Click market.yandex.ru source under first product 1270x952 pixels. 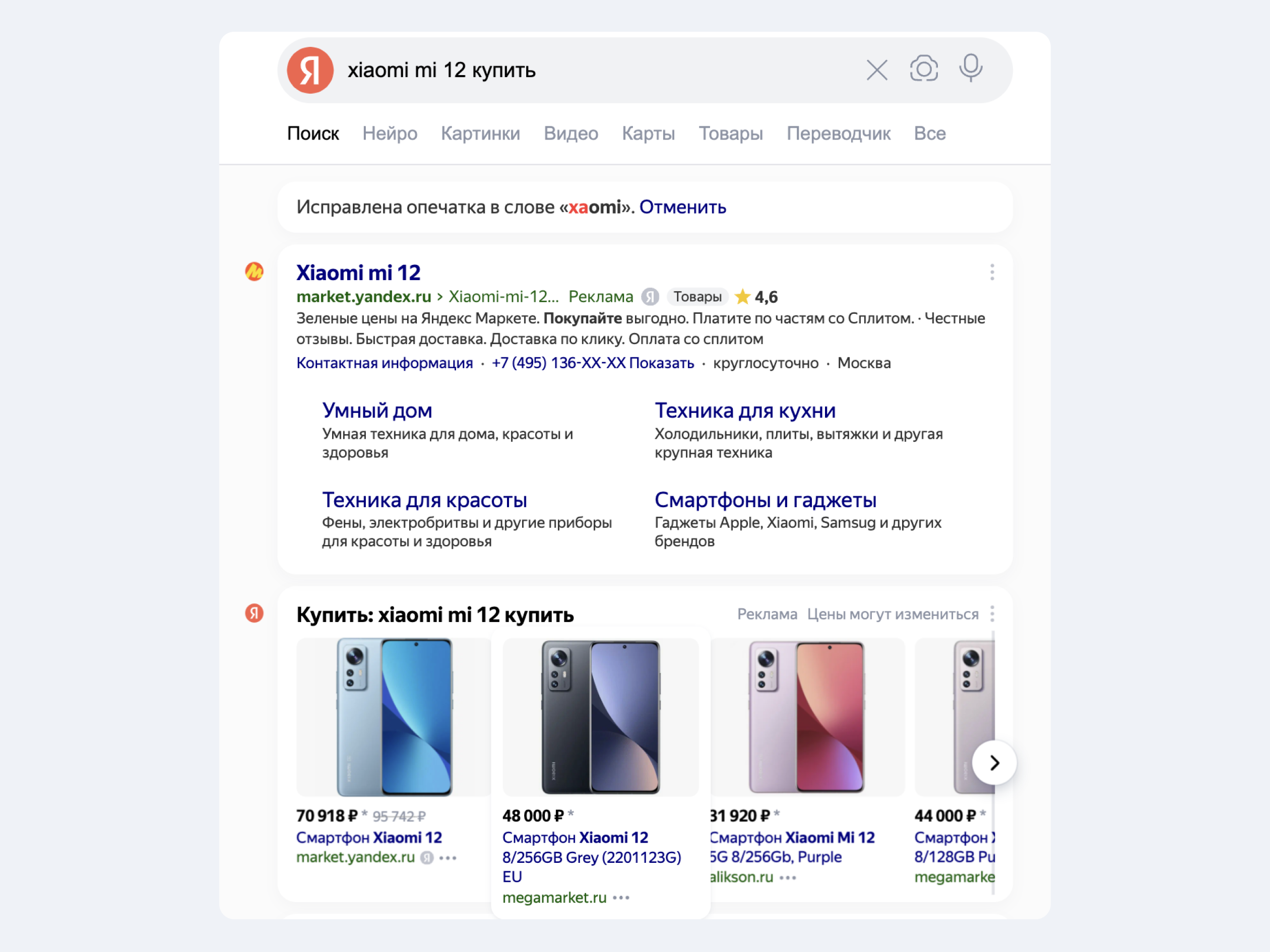coord(355,857)
